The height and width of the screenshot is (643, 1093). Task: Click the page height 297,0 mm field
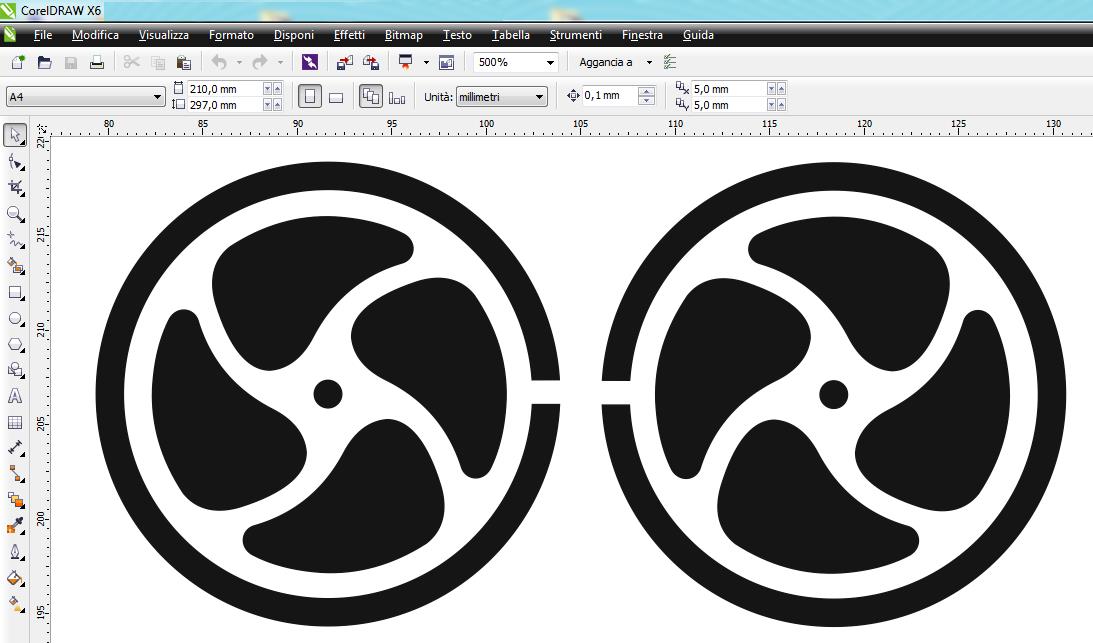pyautogui.click(x=224, y=105)
